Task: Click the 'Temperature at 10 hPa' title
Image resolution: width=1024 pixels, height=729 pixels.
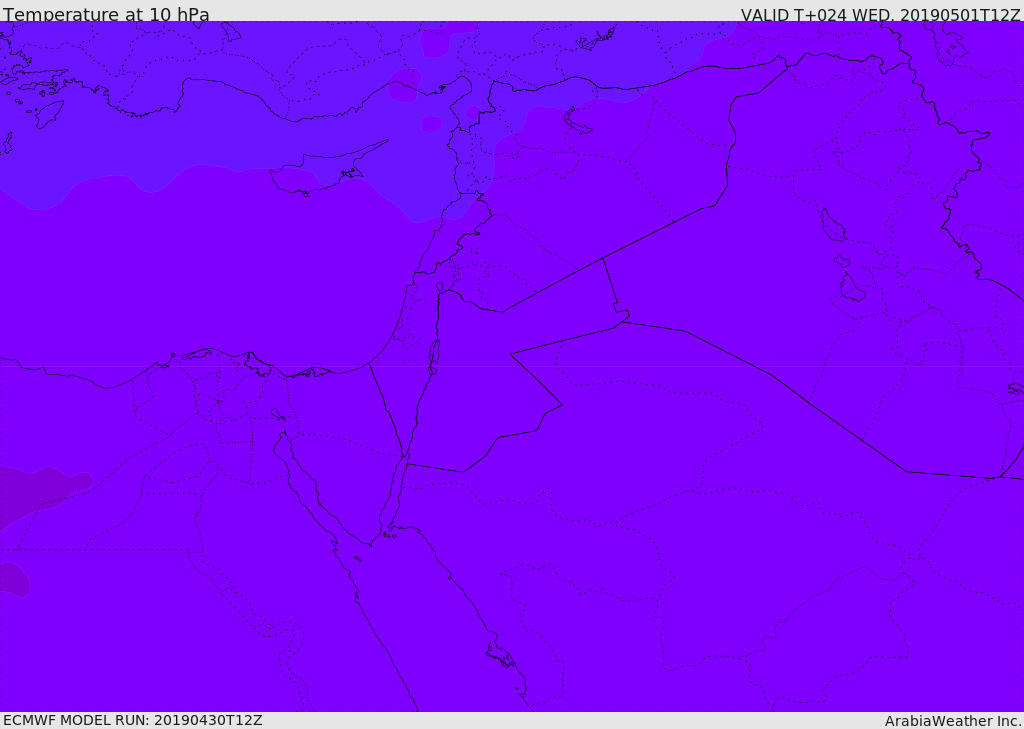Action: pos(106,14)
